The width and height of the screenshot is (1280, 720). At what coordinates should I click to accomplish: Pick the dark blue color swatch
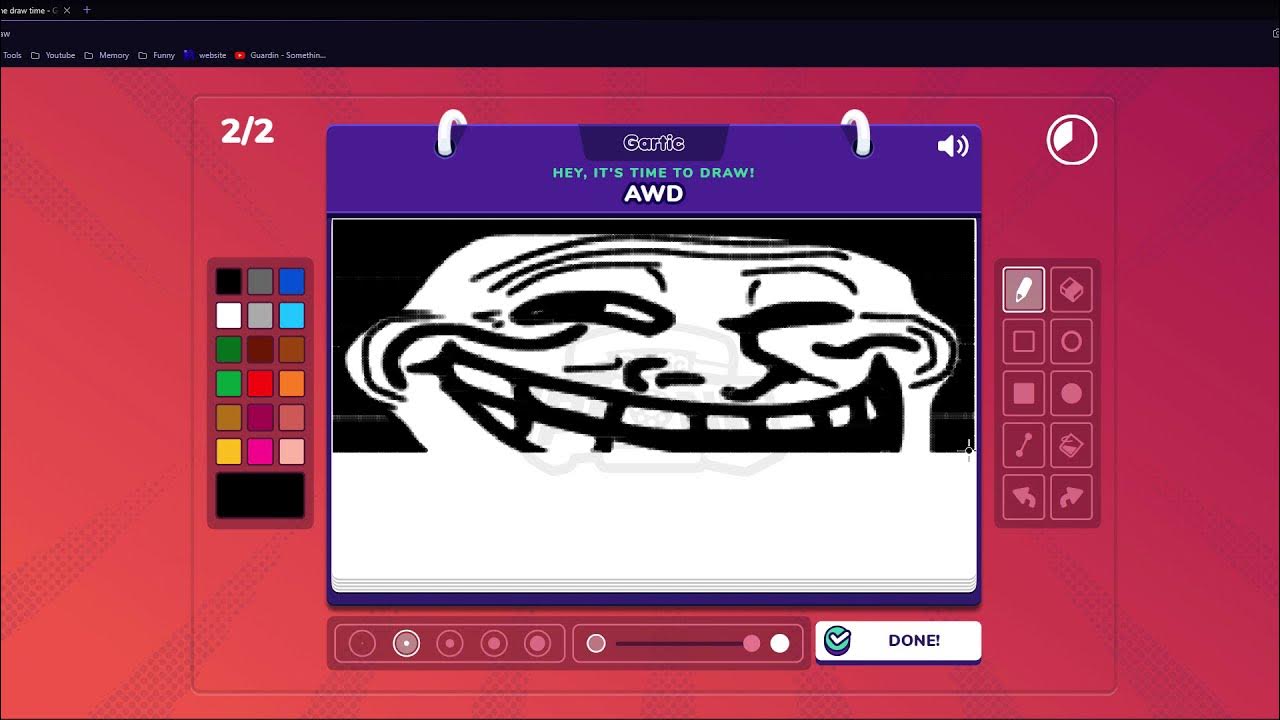pos(292,282)
